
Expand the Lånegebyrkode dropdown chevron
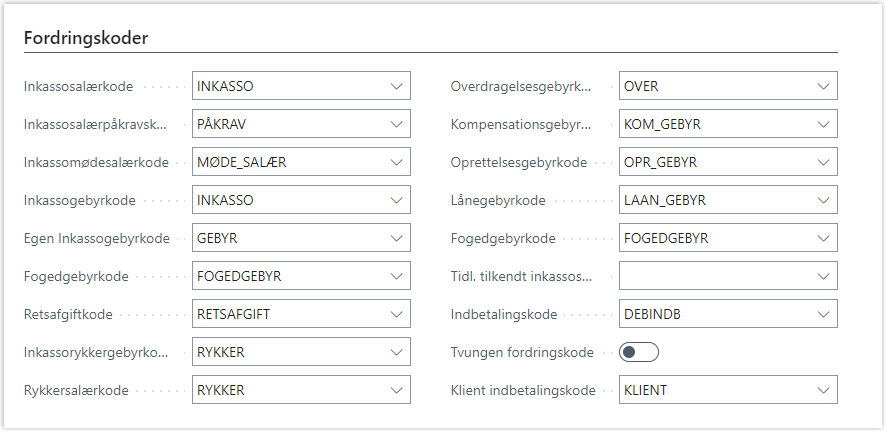click(822, 200)
